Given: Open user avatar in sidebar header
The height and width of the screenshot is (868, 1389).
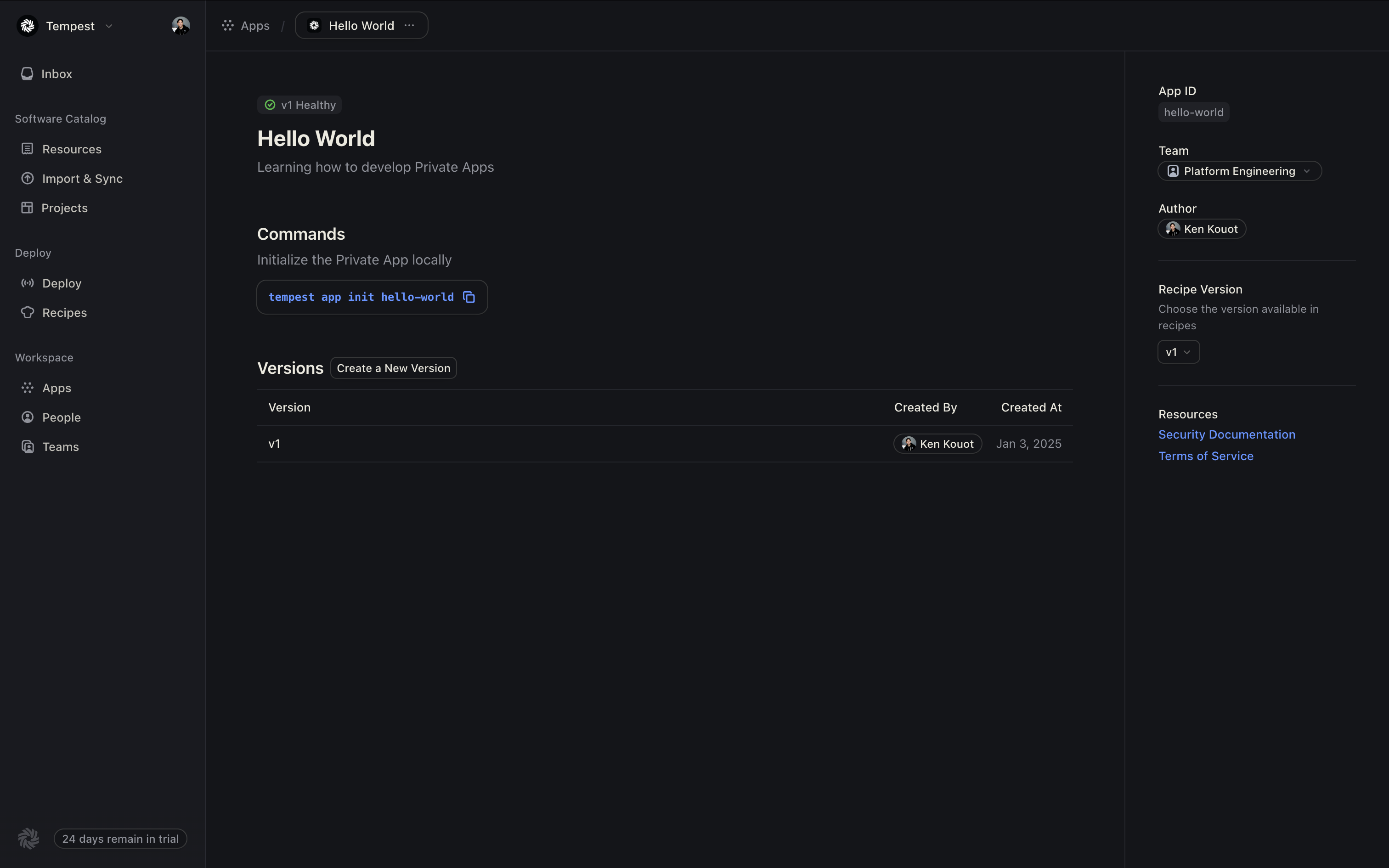Looking at the screenshot, I should click(180, 26).
